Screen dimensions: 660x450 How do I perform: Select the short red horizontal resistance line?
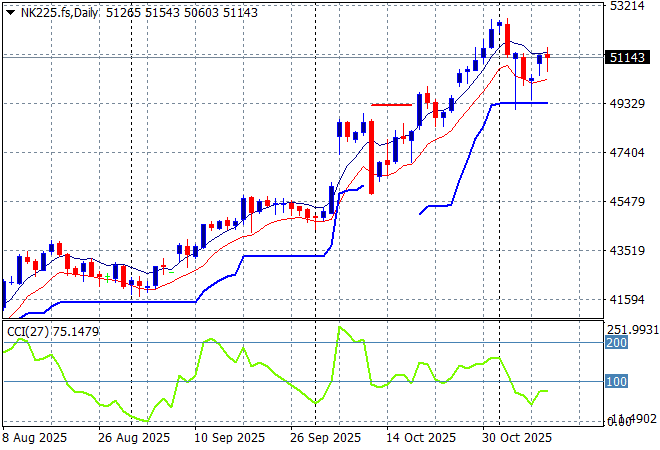(x=392, y=104)
